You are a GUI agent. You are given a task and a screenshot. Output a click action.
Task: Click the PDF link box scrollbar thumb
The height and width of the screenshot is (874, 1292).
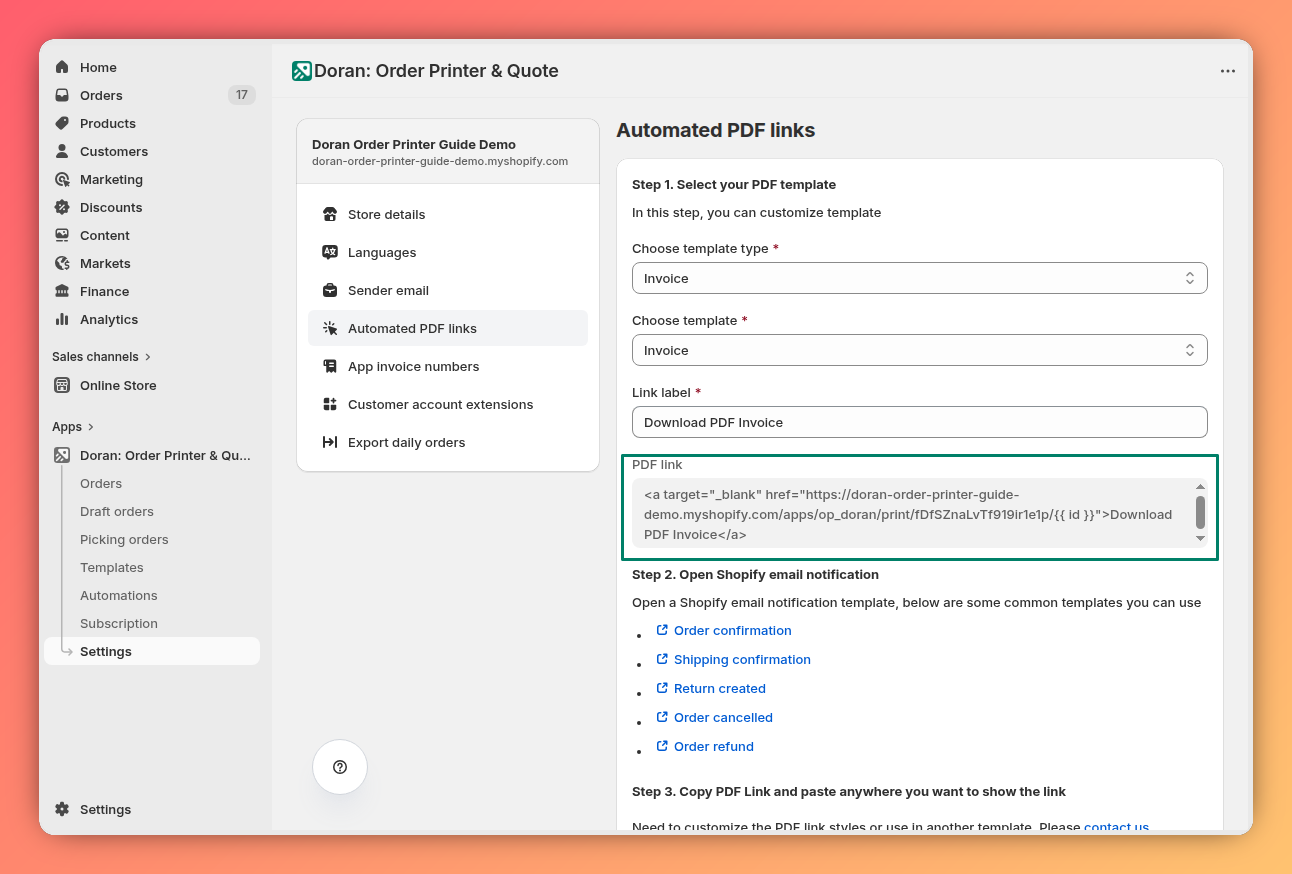pos(1200,512)
